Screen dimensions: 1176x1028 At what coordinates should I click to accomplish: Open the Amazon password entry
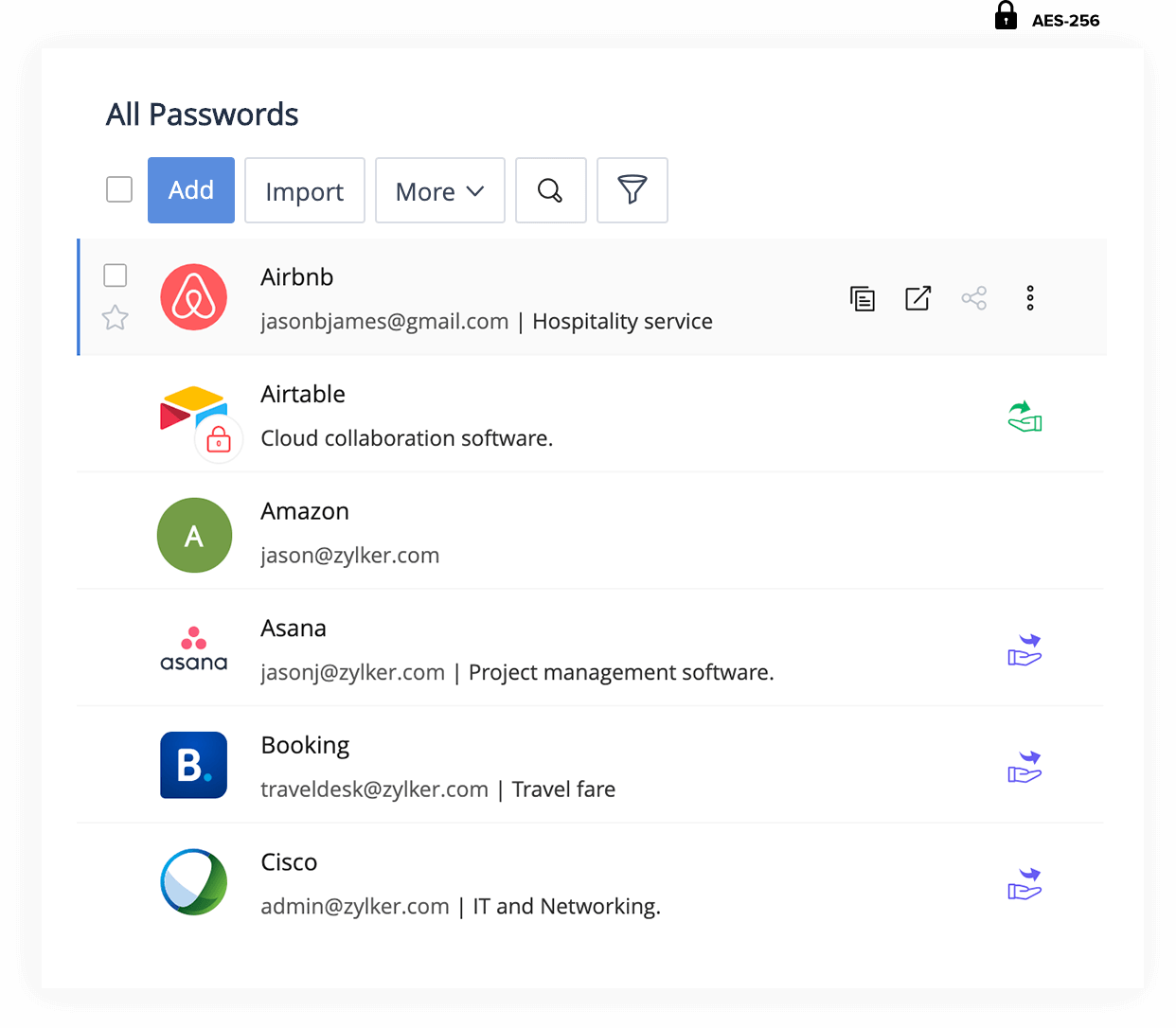(x=305, y=512)
